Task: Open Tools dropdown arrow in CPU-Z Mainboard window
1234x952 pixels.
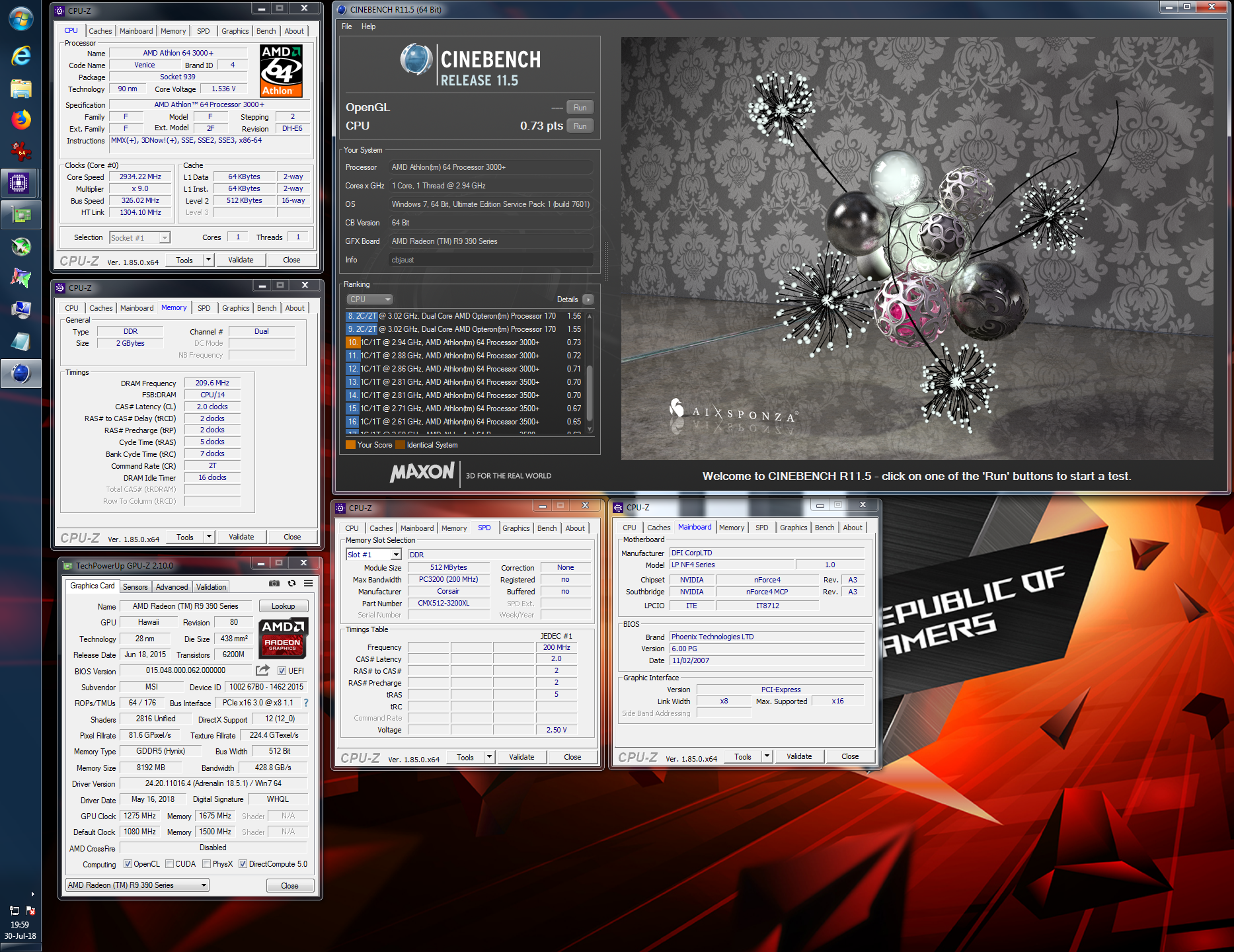Action: [767, 756]
